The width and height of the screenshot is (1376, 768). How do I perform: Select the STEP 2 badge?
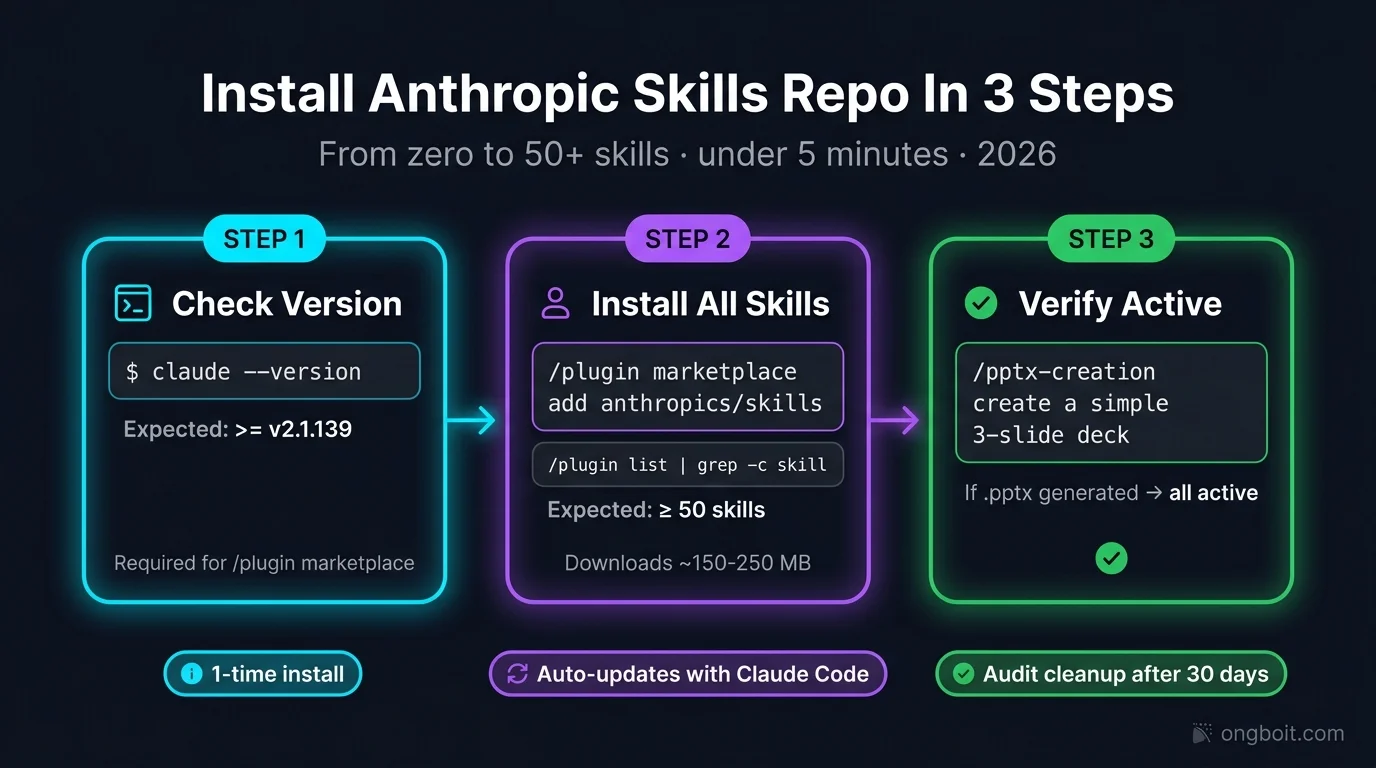[687, 239]
